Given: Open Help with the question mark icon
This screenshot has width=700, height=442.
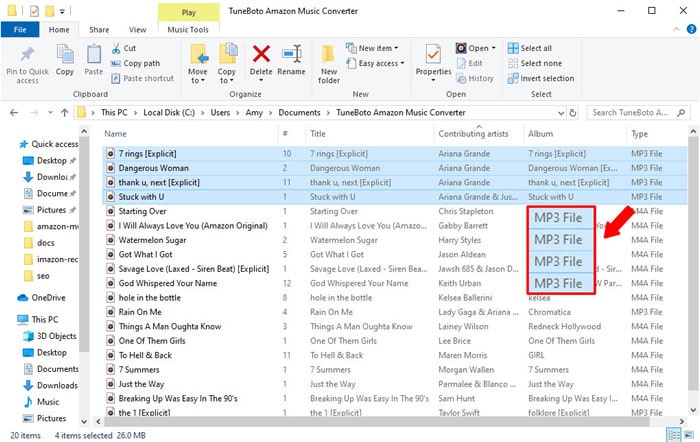Looking at the screenshot, I should point(691,29).
